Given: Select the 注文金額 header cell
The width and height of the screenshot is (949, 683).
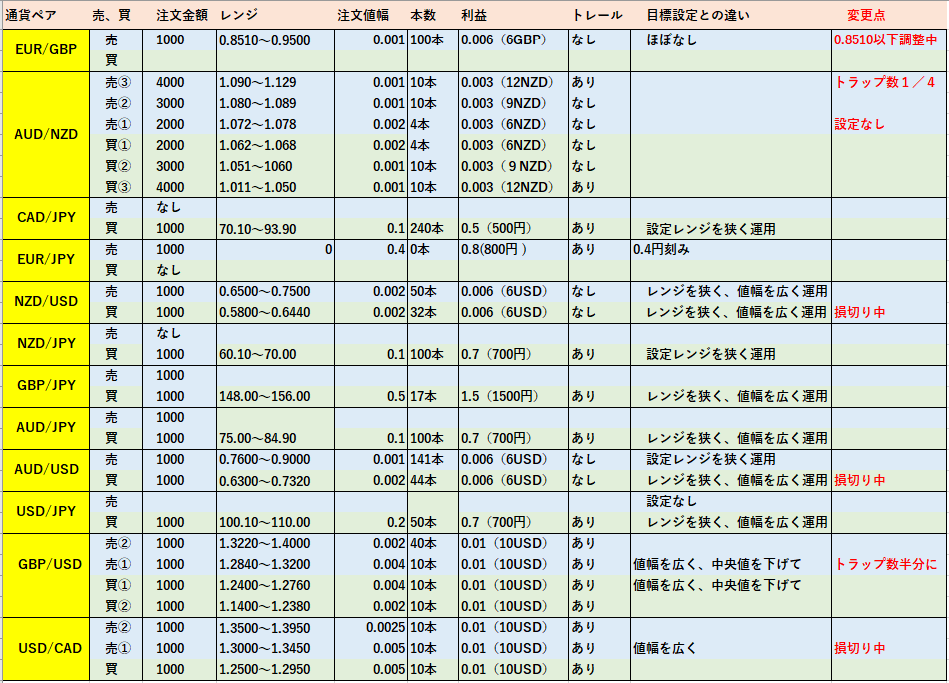Looking at the screenshot, I should (182, 15).
